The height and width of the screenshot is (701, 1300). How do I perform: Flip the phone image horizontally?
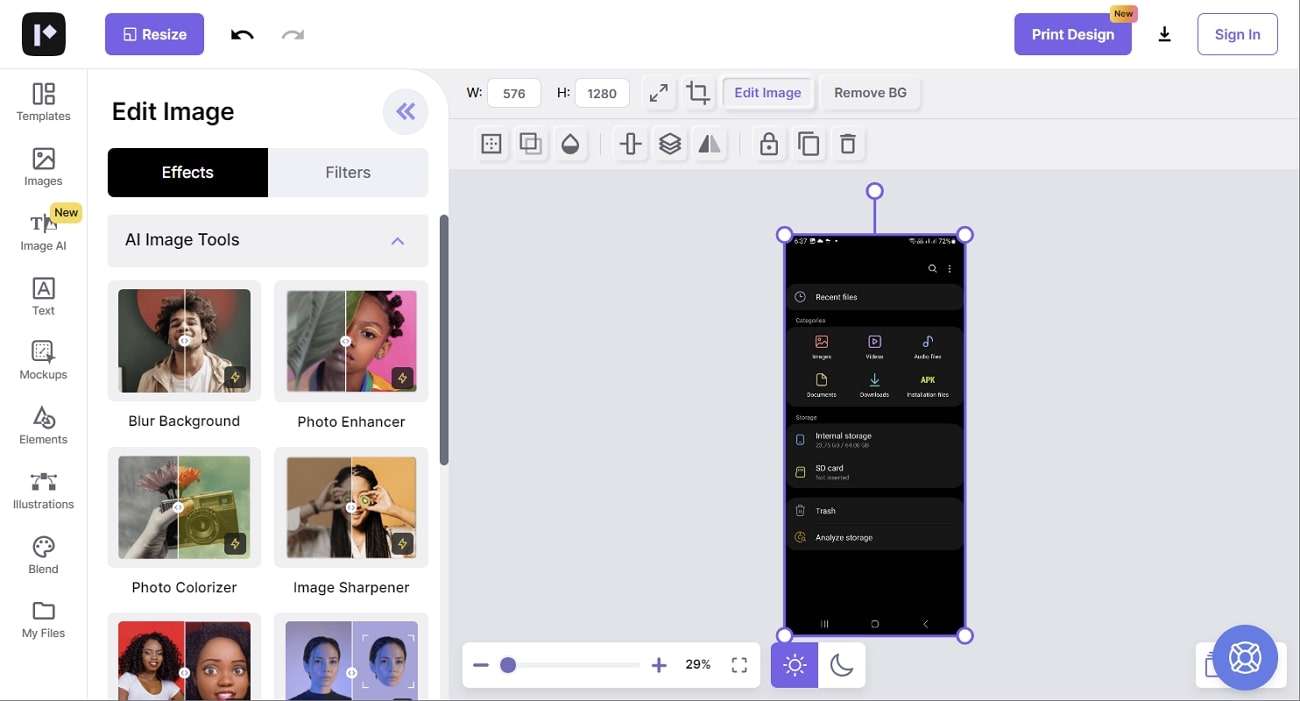tap(709, 143)
